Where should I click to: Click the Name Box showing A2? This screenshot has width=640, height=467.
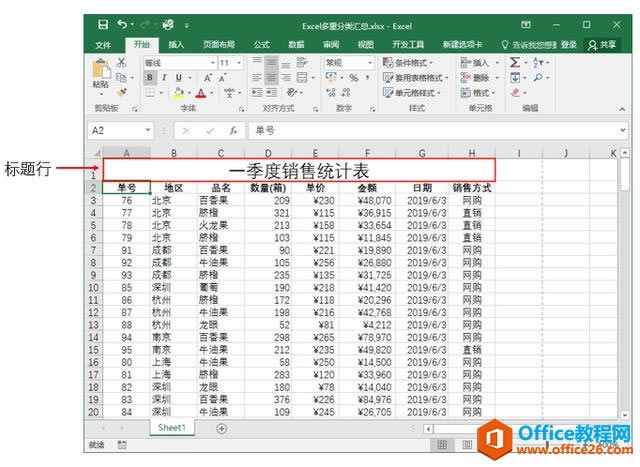[x=115, y=130]
